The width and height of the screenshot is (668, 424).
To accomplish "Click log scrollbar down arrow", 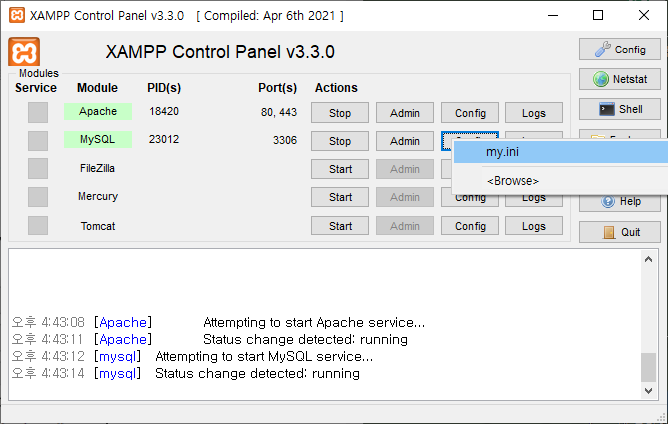I will pos(648,390).
